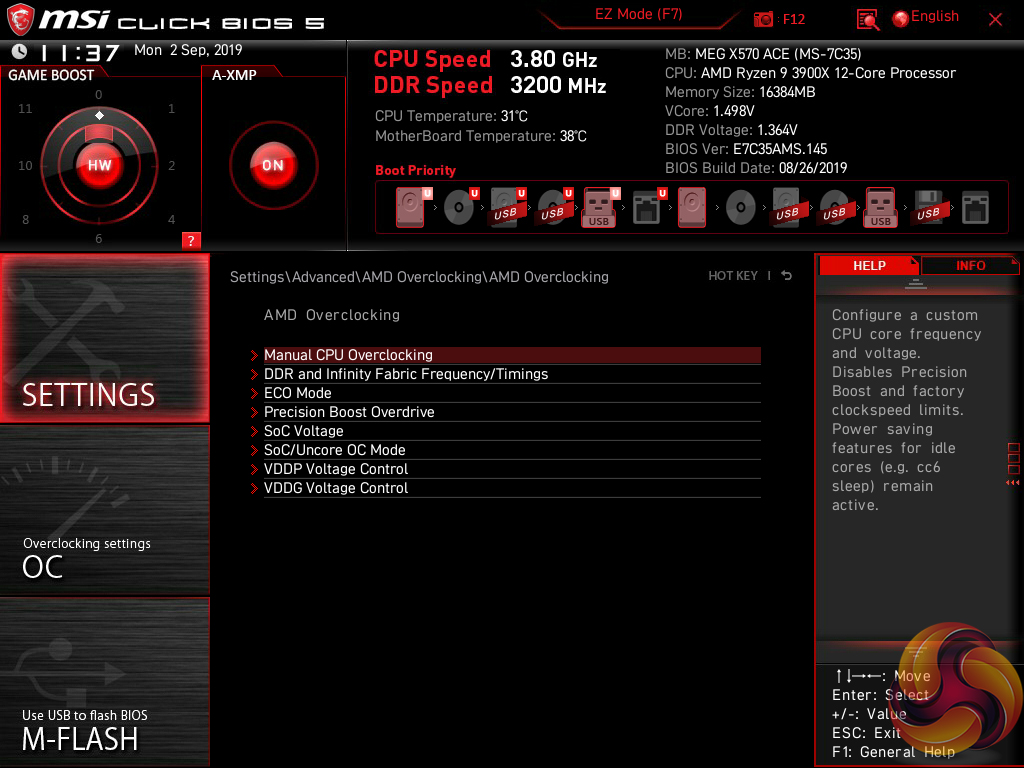Click the Memory Size 16384MB text

tap(740, 92)
